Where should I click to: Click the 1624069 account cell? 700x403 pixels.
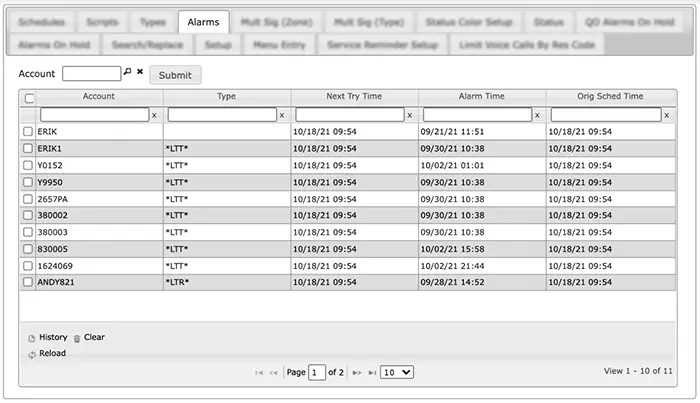click(x=99, y=266)
